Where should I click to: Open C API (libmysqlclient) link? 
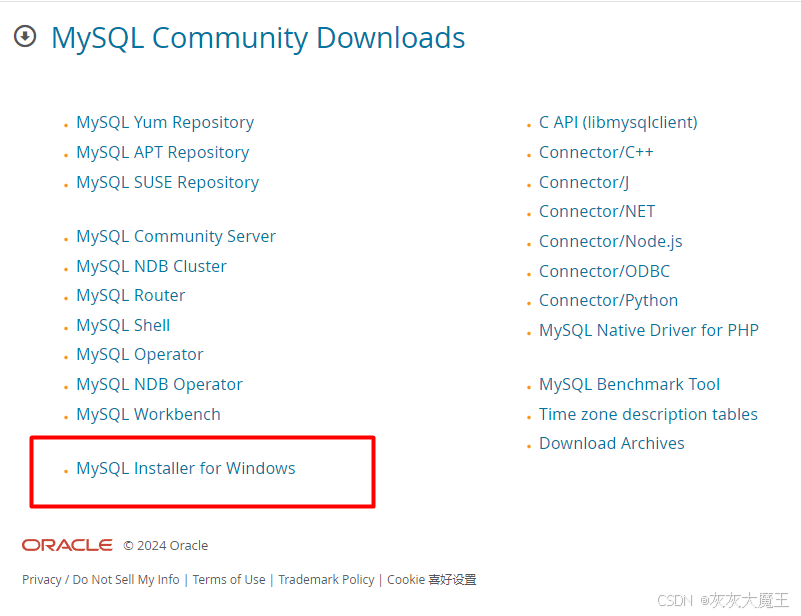tap(618, 123)
